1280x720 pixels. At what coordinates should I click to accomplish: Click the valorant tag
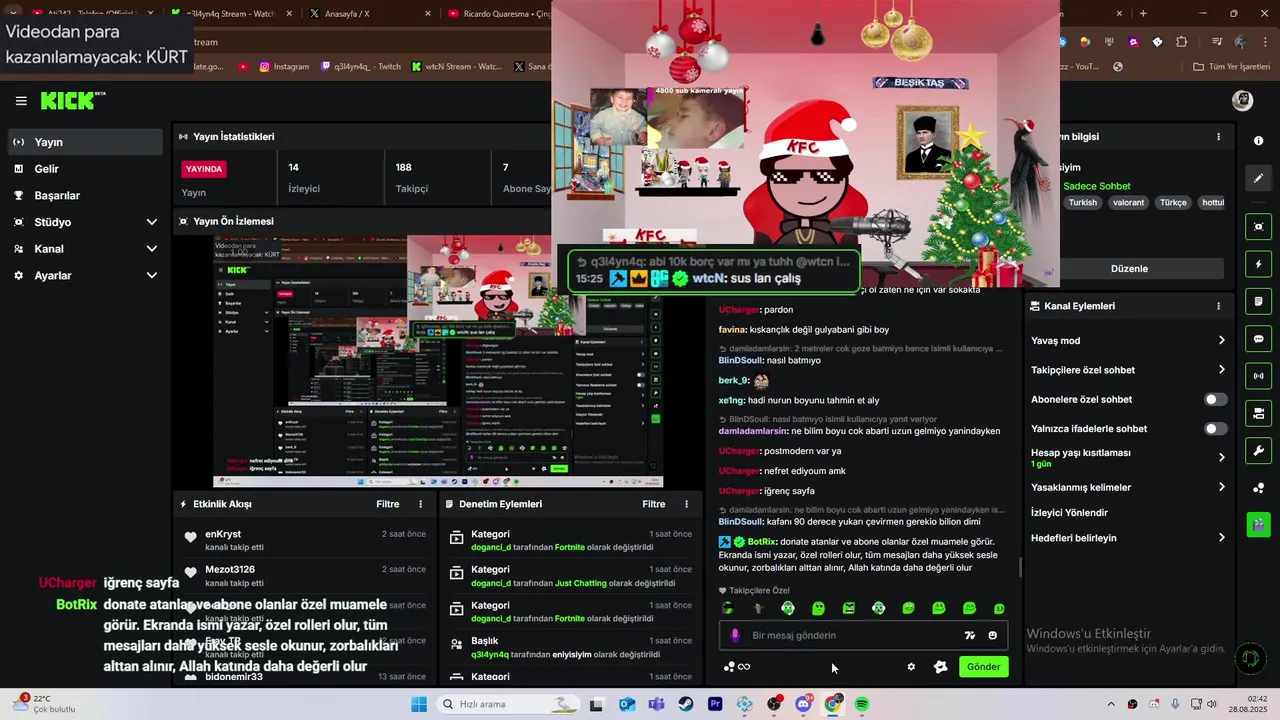tap(1128, 202)
